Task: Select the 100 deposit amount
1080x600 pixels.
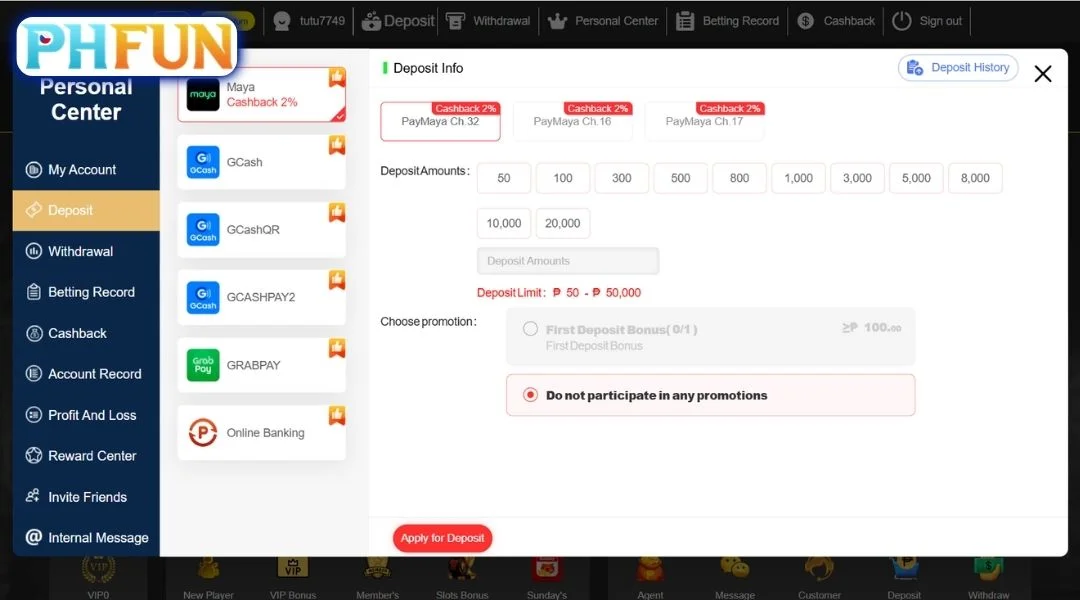Action: pos(563,178)
